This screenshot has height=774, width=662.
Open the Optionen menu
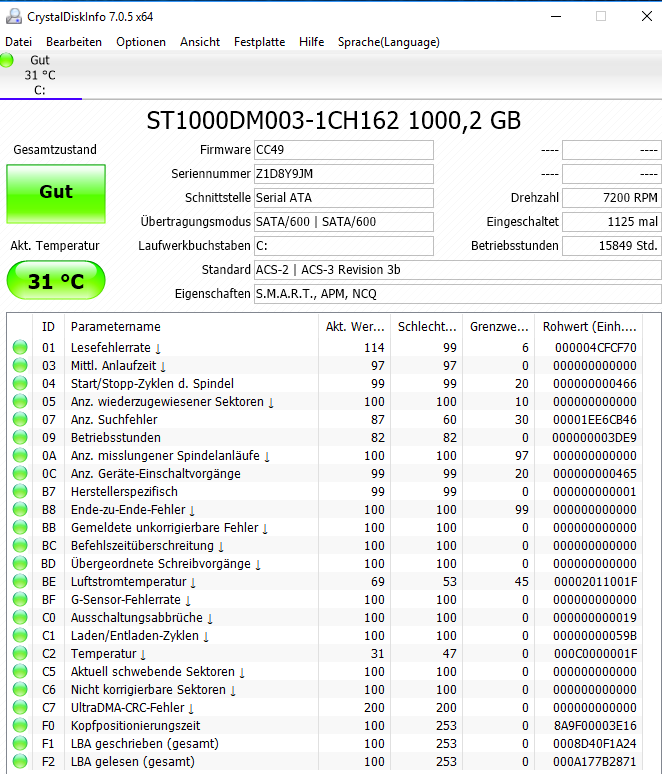coord(141,42)
